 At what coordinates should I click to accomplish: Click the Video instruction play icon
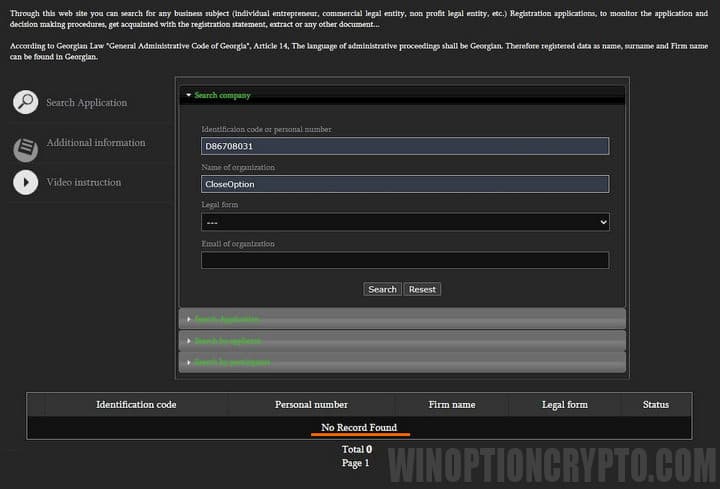click(26, 182)
